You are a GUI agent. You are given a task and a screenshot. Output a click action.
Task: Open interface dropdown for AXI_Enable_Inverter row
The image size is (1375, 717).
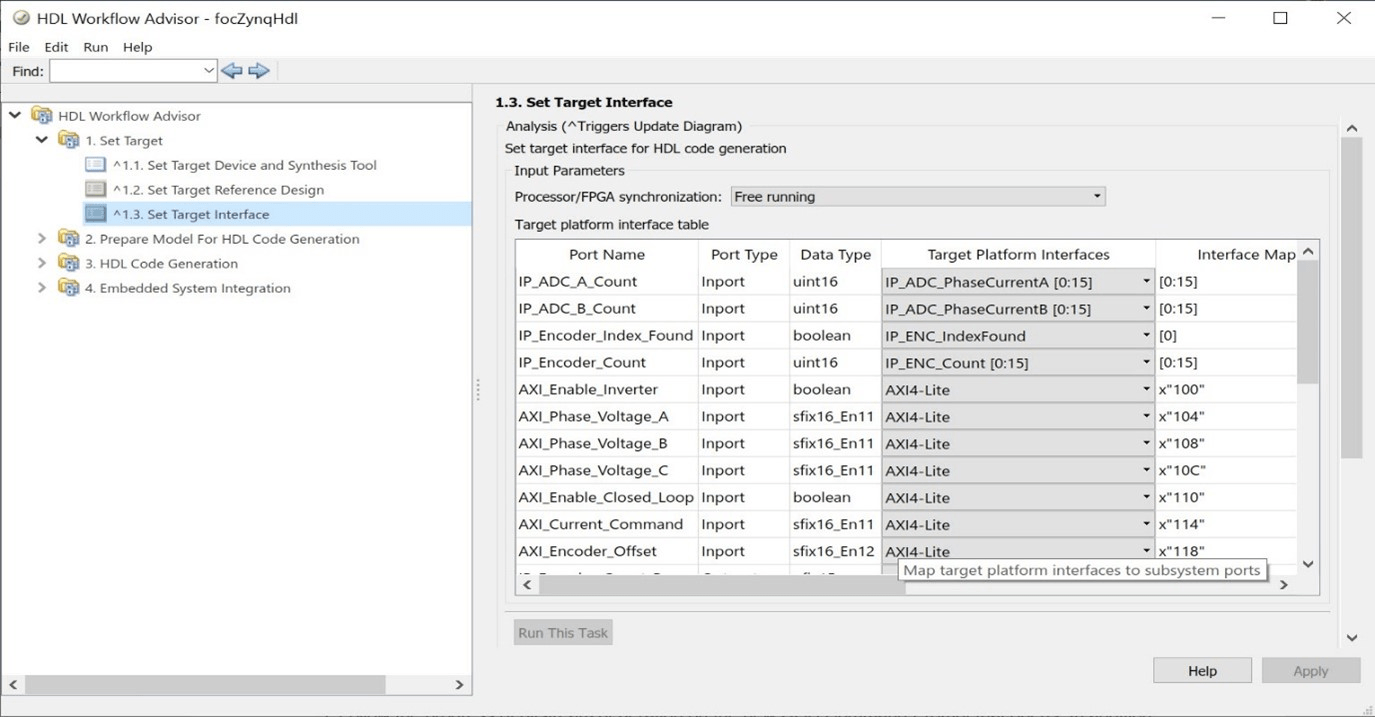pyautogui.click(x=1146, y=389)
